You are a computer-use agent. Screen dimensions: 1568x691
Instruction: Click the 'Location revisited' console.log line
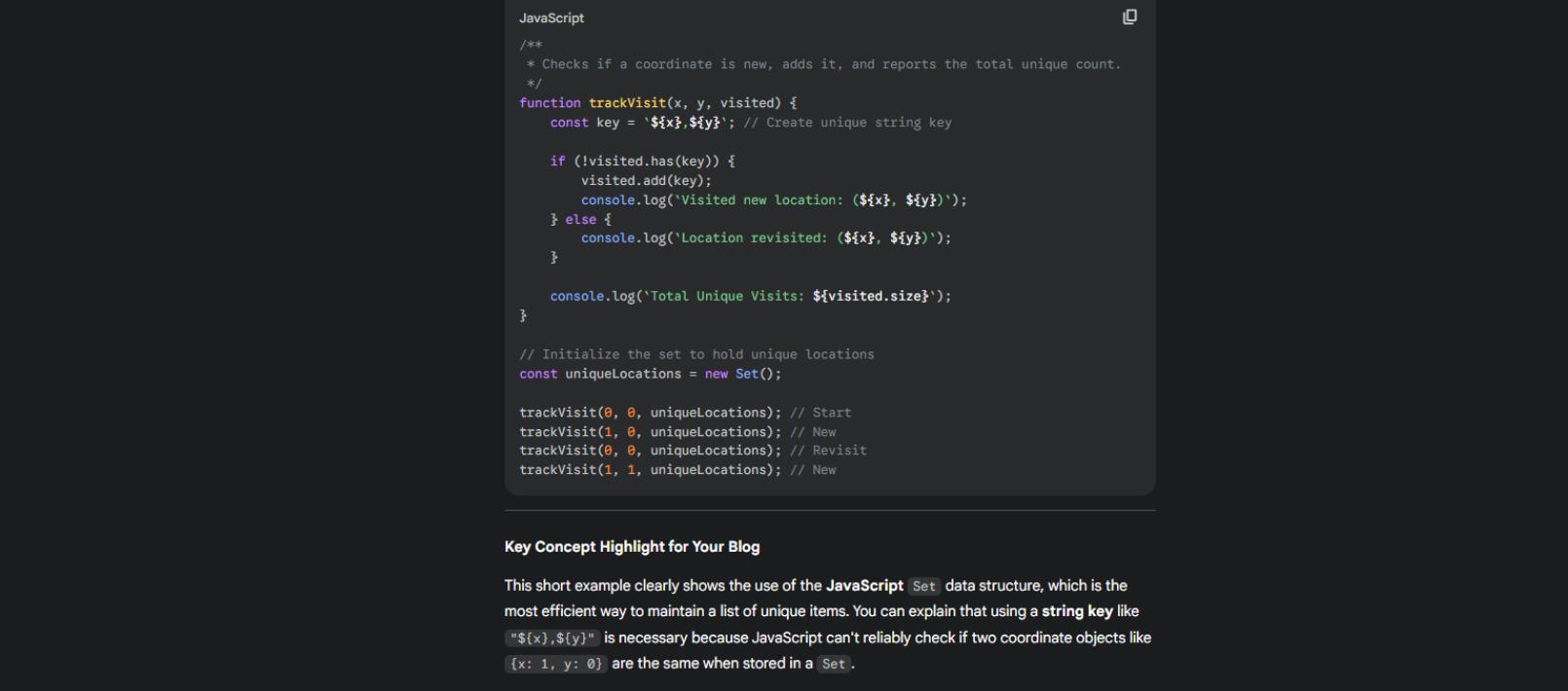click(766, 237)
